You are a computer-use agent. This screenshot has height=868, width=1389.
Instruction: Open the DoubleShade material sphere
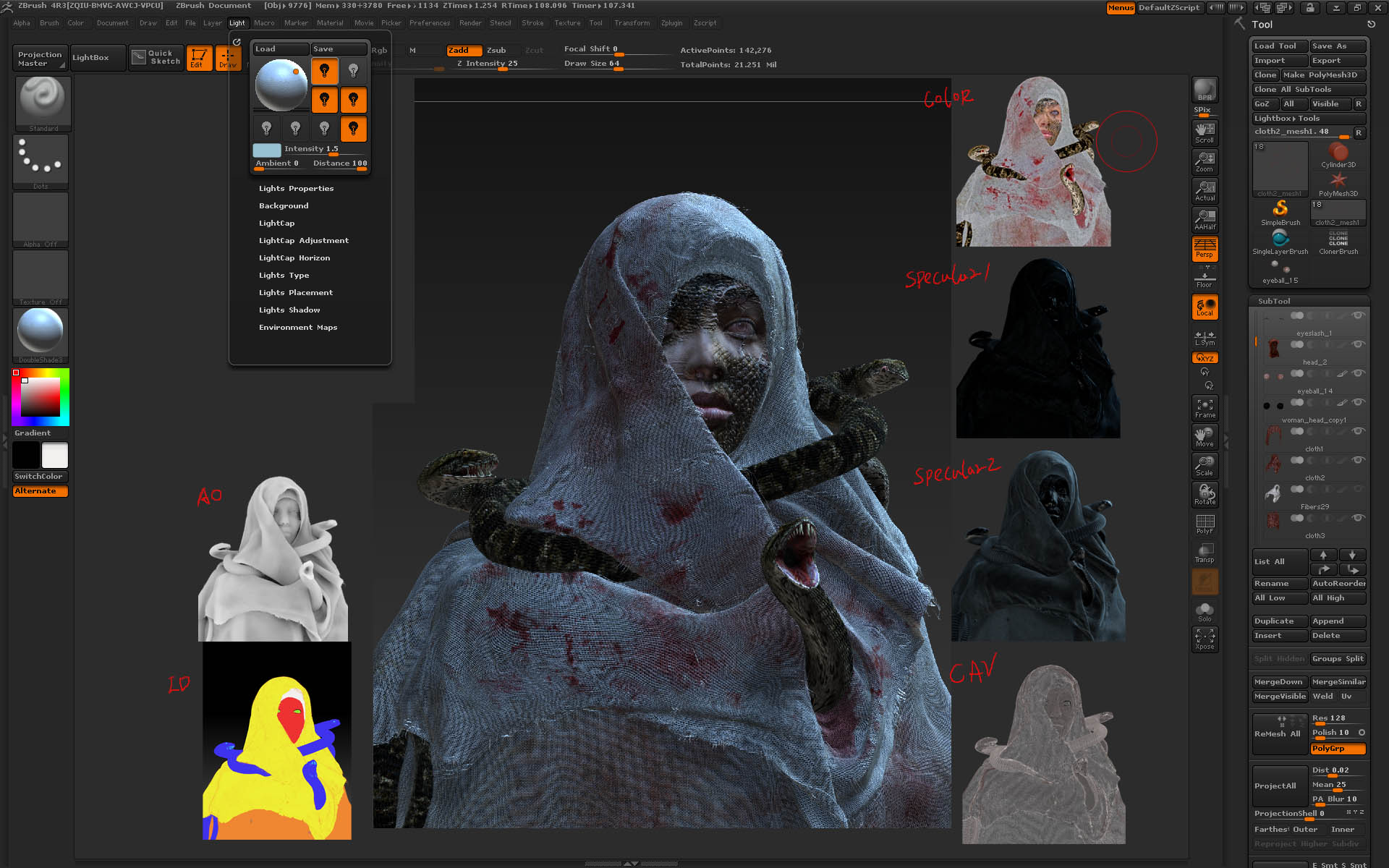point(41,336)
